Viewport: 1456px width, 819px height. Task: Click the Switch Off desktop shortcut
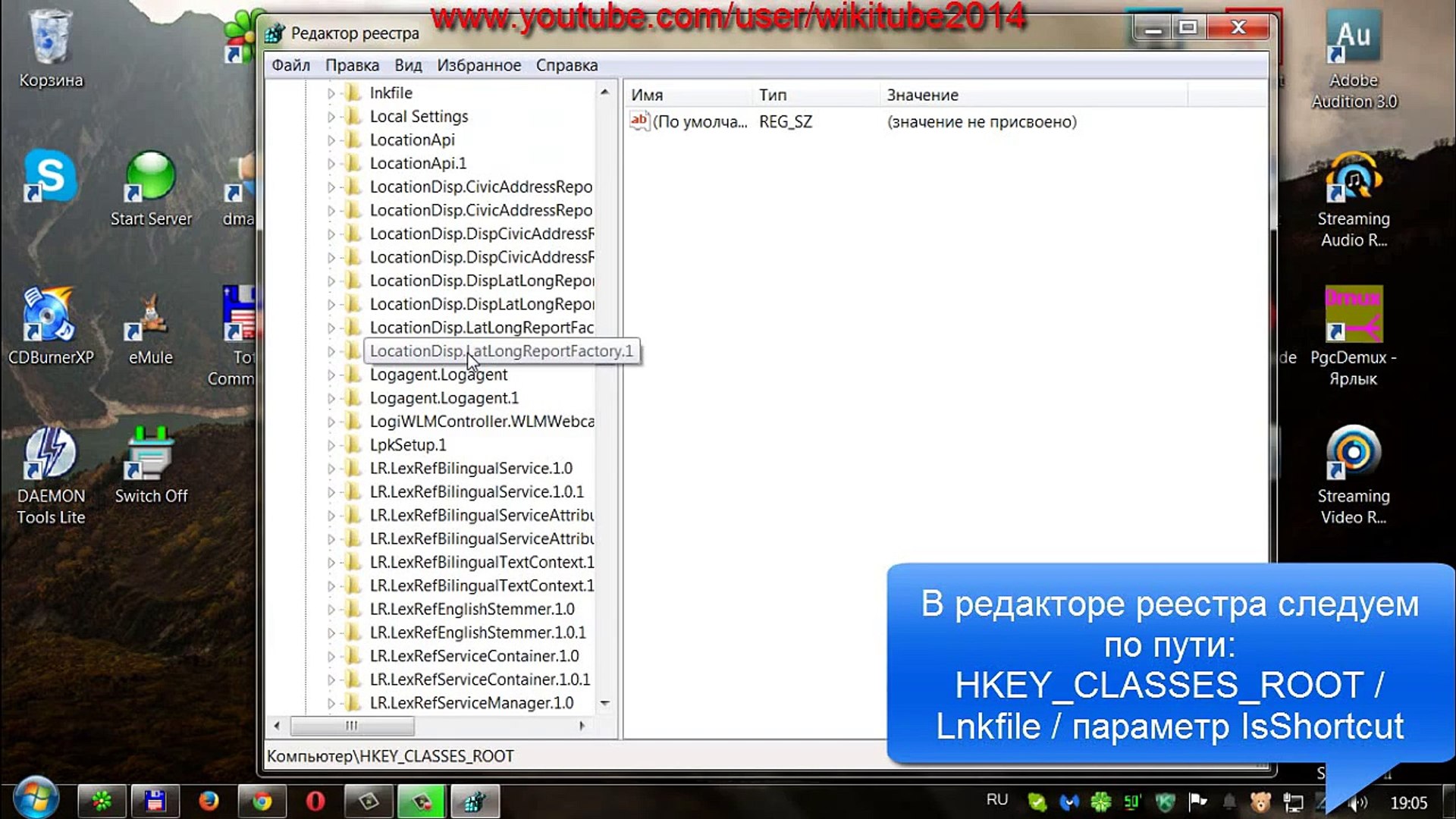point(151,466)
